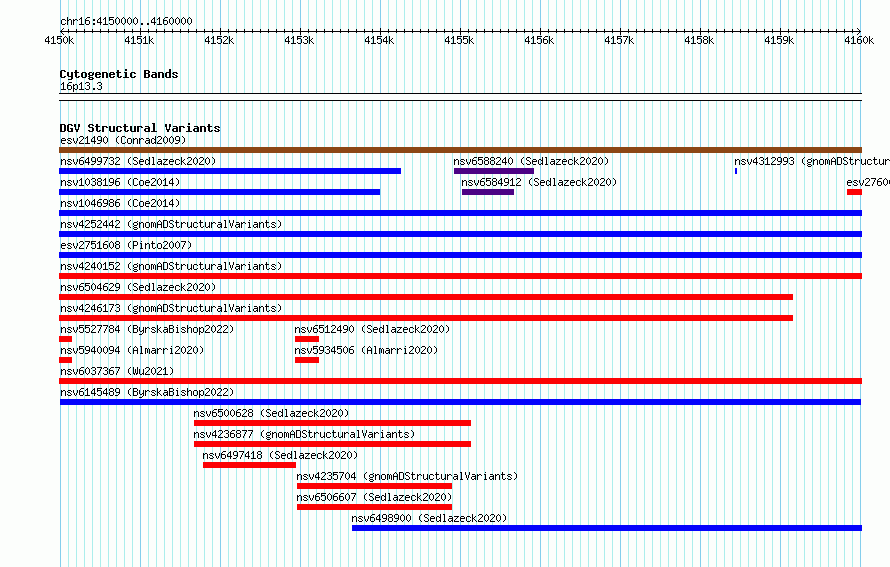Open nsv5934506 (Almarri2020) label
This screenshot has width=890, height=567.
coord(366,350)
